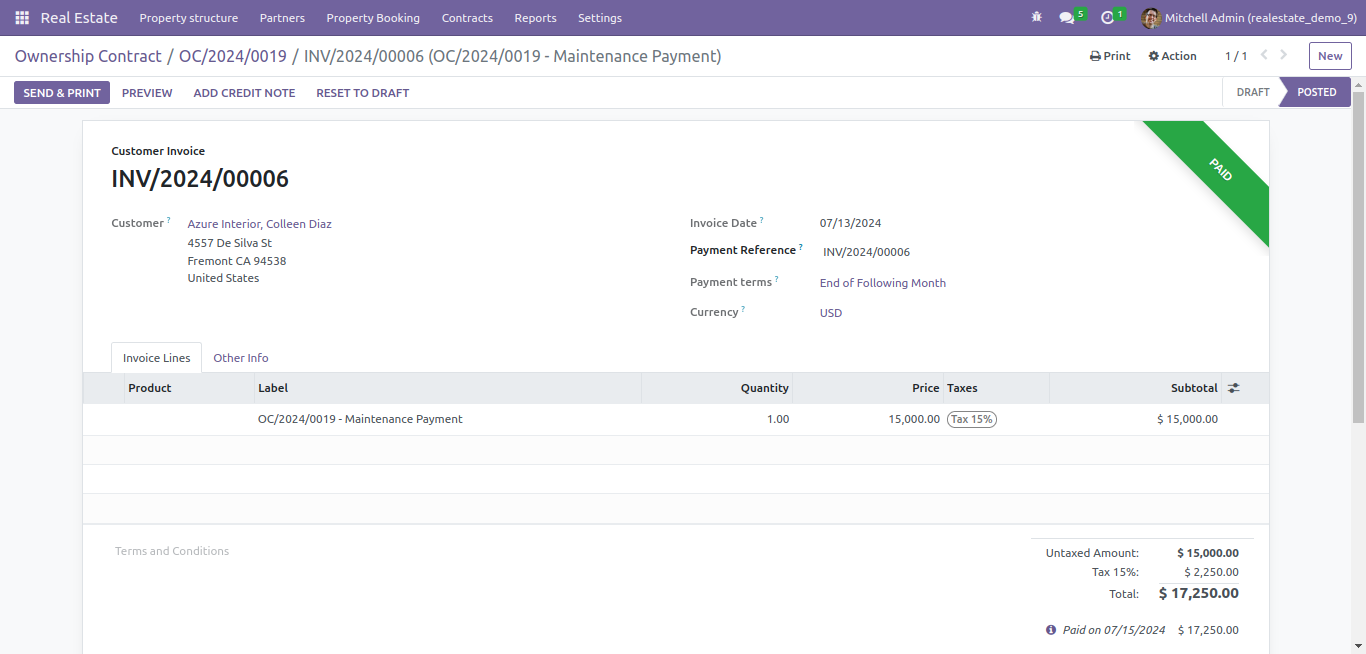Click the invoice number INV/2024/00006 heading
Viewport: 1366px width, 654px height.
coord(200,179)
